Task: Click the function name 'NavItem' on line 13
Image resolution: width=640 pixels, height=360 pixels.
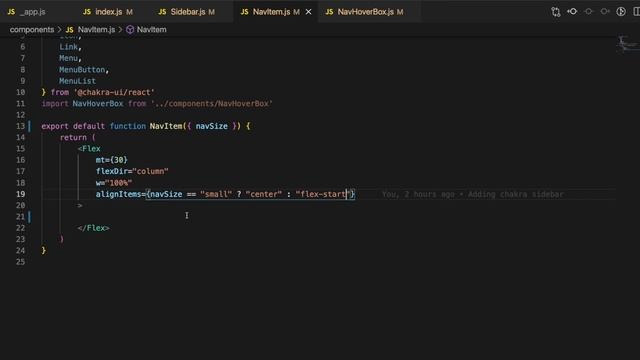Action: pos(166,126)
